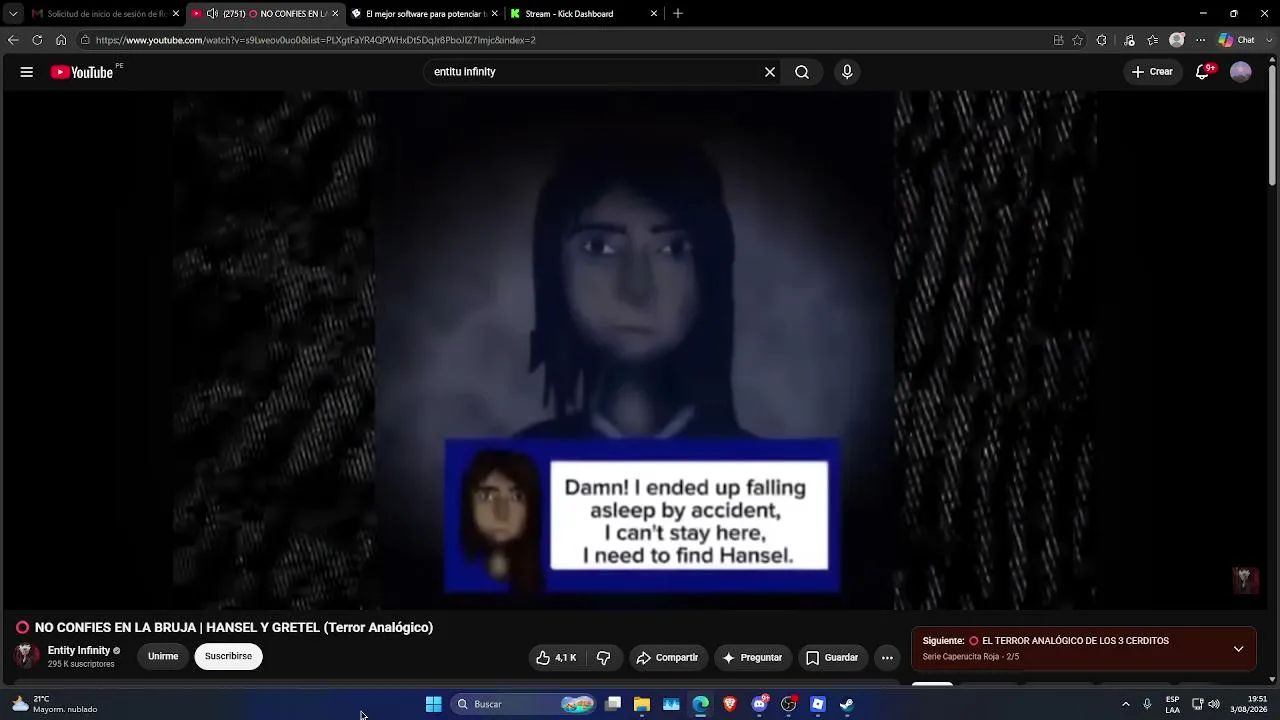Expand the Copilot Chat dropdown chevron
1280x720 pixels.
tap(1268, 40)
